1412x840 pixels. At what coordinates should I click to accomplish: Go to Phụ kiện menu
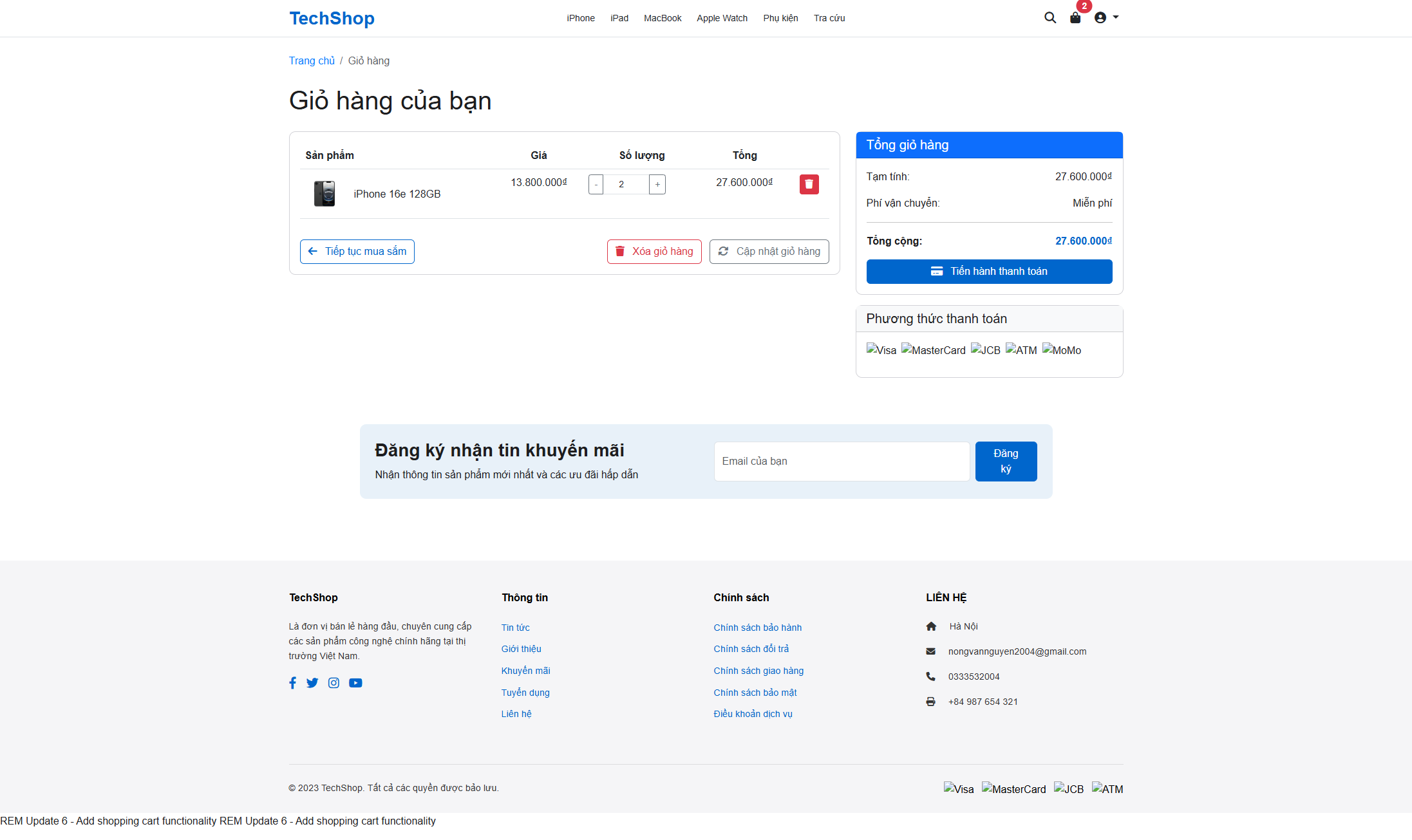tap(780, 18)
